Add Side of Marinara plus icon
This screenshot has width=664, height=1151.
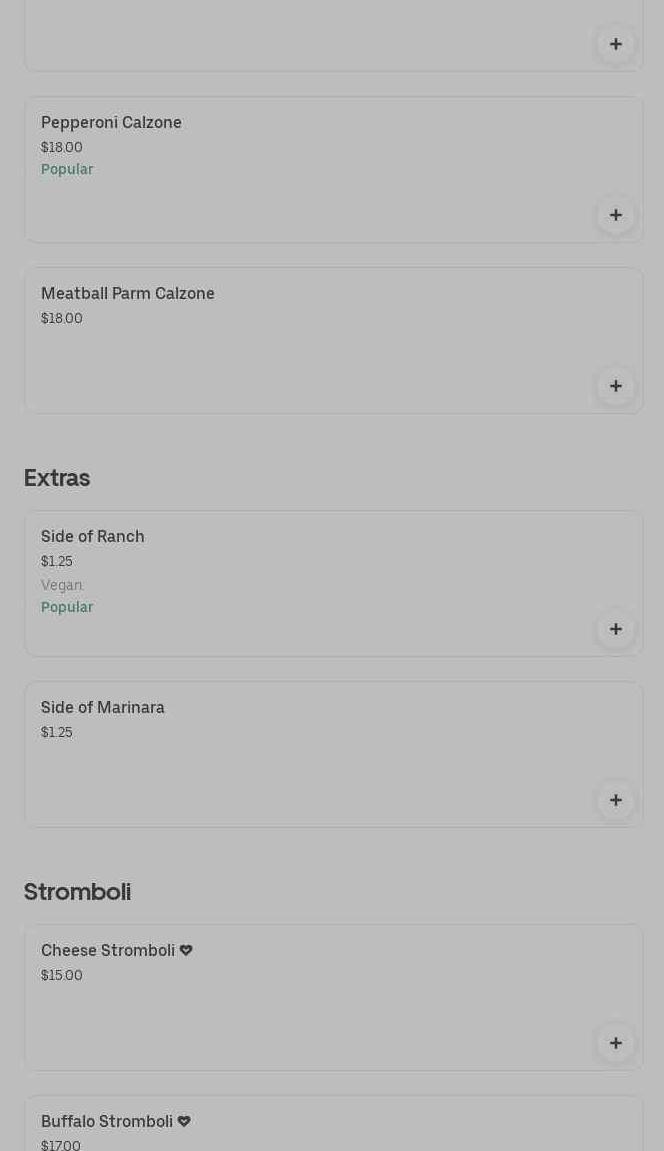click(x=616, y=800)
